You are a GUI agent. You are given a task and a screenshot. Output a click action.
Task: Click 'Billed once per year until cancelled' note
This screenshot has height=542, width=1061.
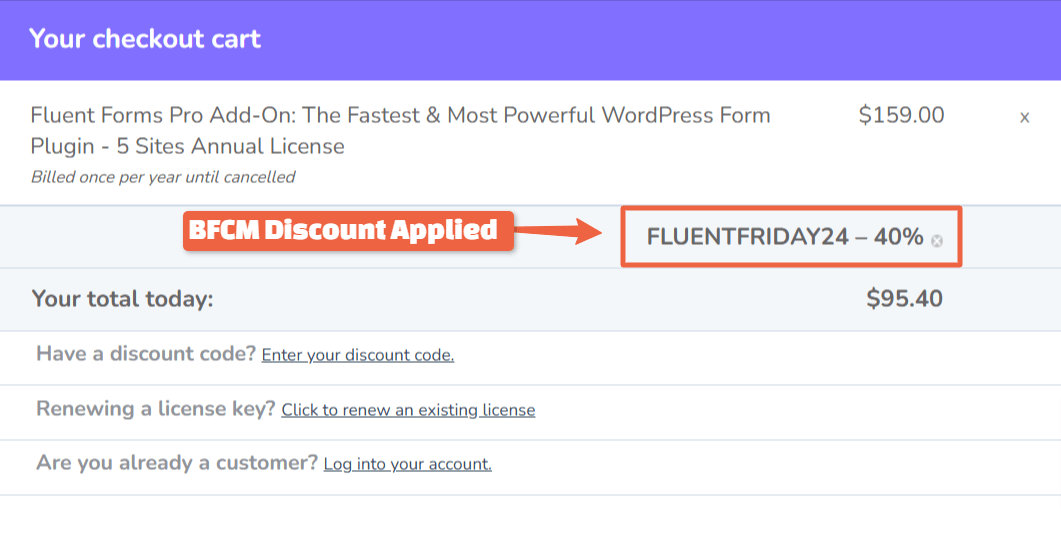point(163,177)
